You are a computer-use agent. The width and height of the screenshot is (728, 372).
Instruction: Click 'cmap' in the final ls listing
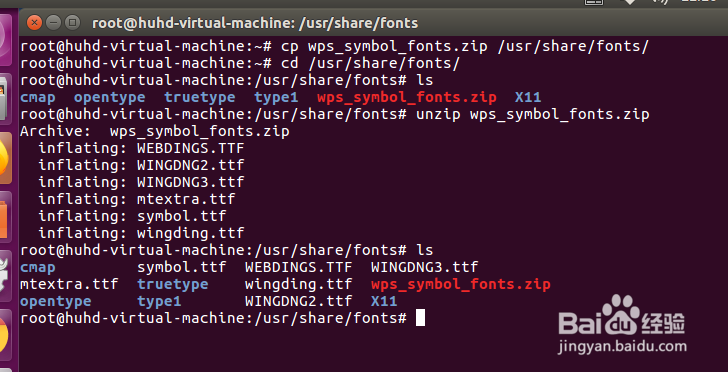click(38, 268)
